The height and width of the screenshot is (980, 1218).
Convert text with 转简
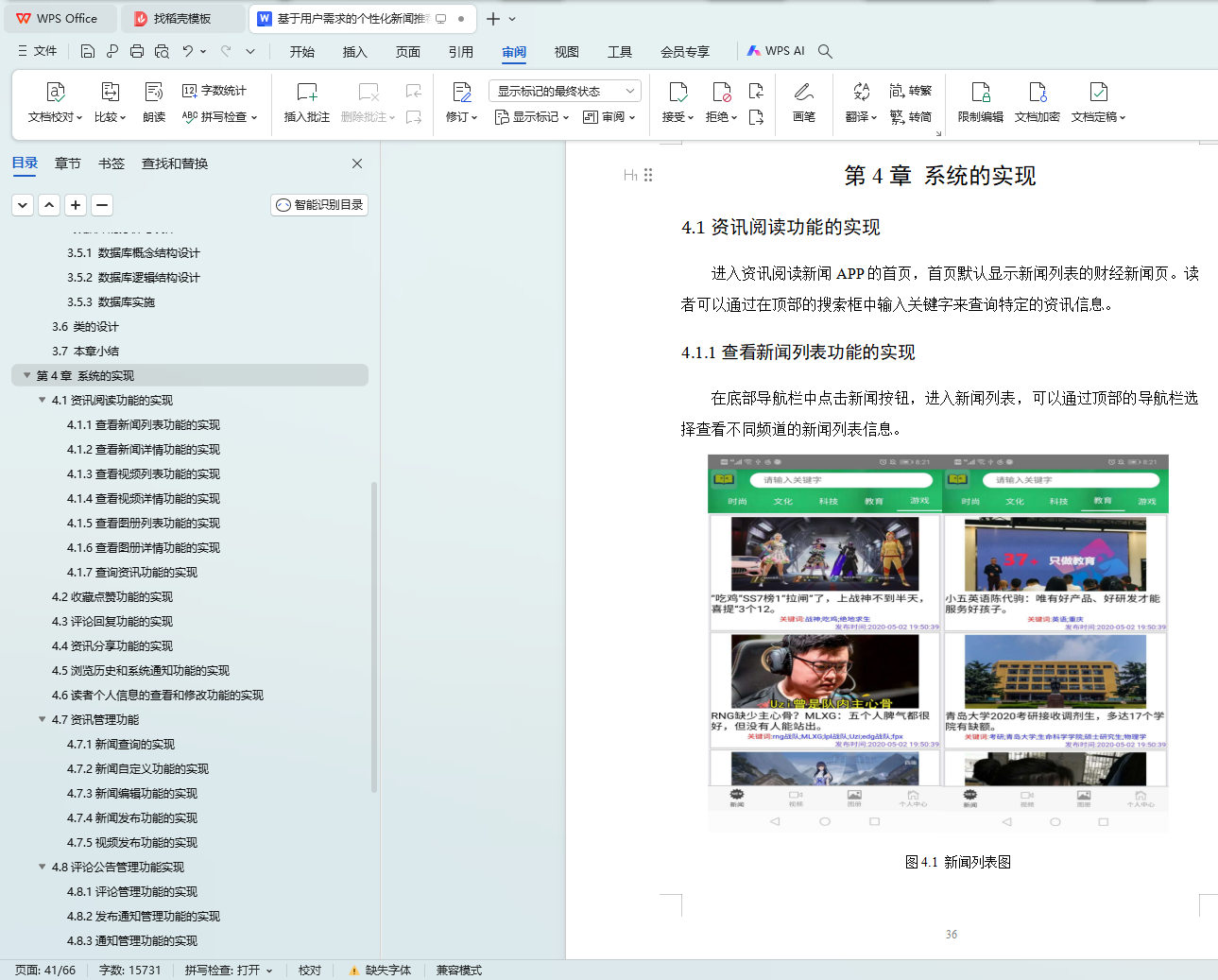click(911, 117)
